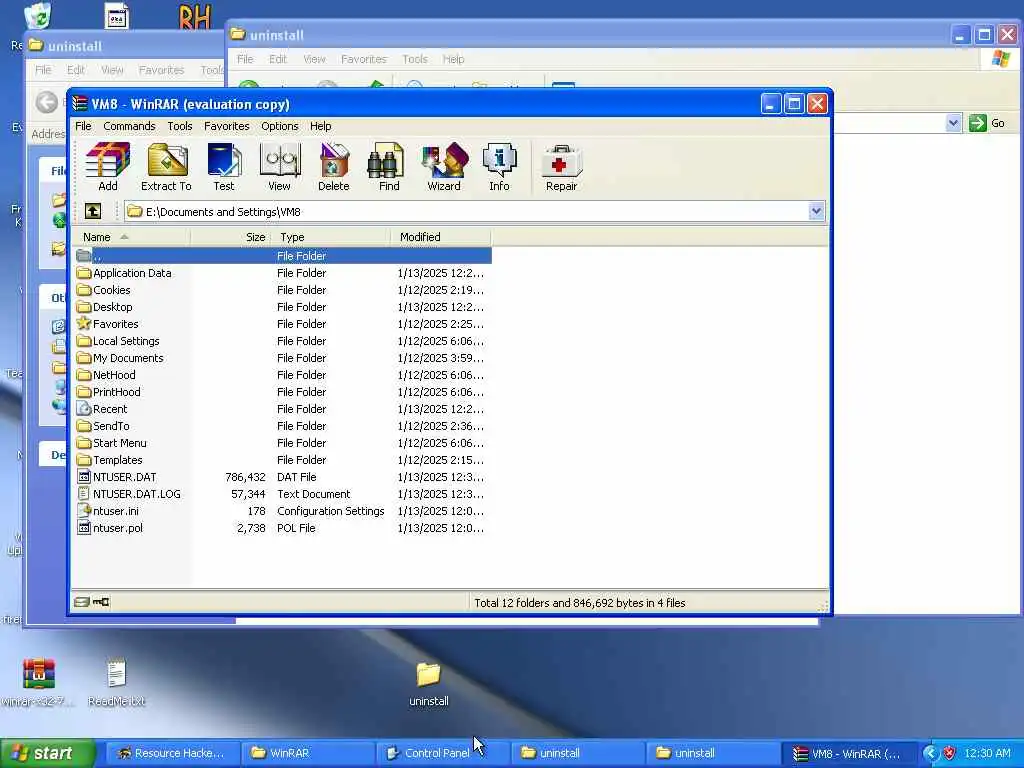Screen dimensions: 1024x768
Task: Select the Application Data folder icon
Action: coord(84,273)
